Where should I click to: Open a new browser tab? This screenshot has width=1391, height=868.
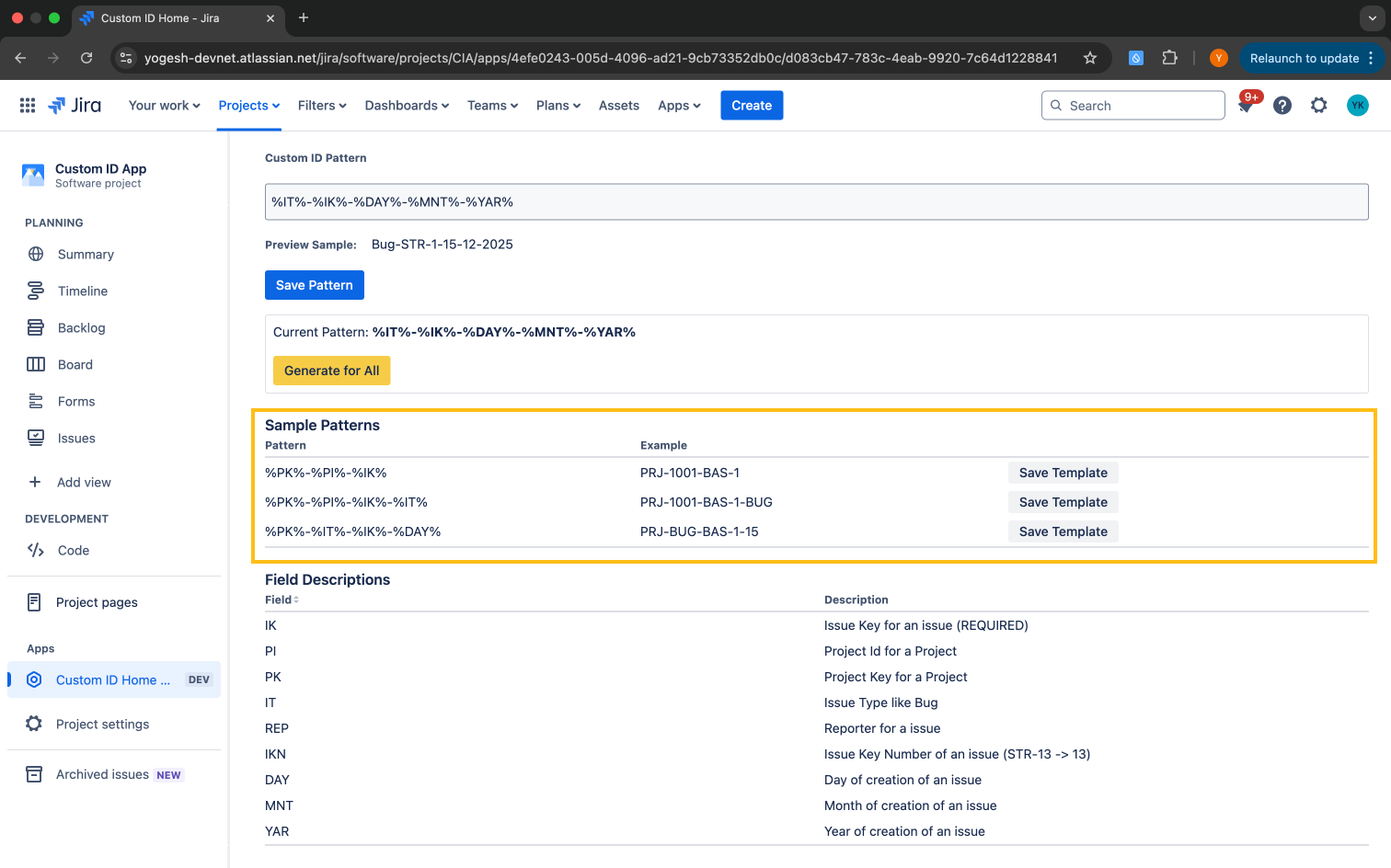click(304, 17)
